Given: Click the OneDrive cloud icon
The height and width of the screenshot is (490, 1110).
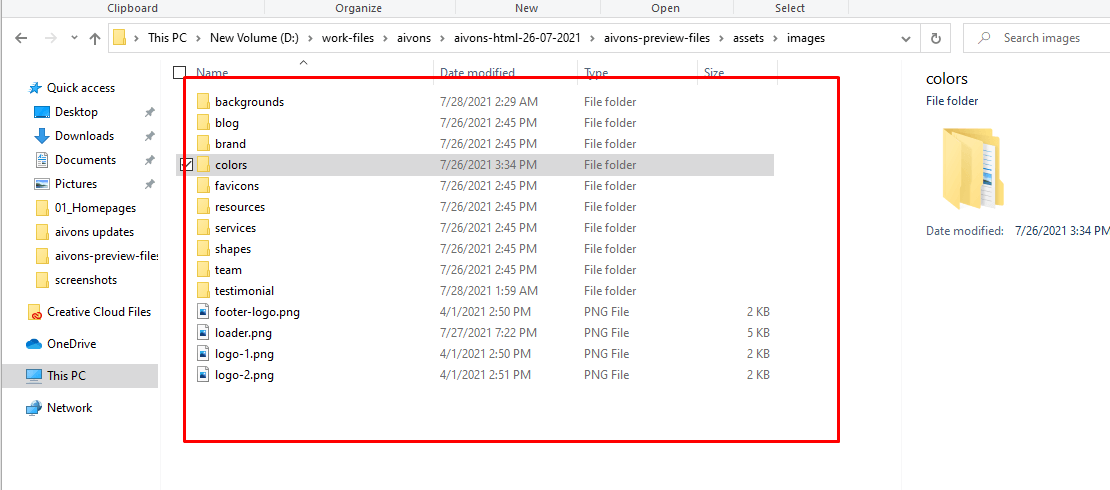Looking at the screenshot, I should 34,344.
